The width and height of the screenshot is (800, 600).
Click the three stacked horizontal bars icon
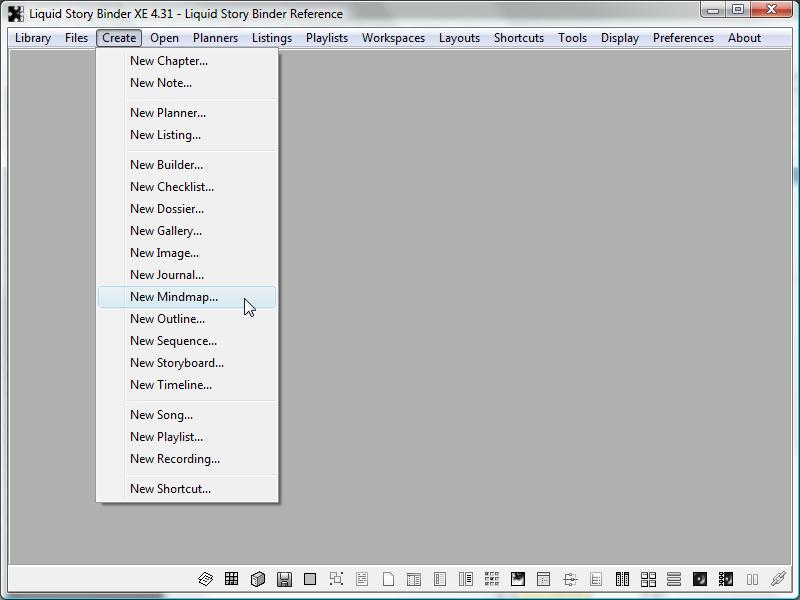[674, 579]
